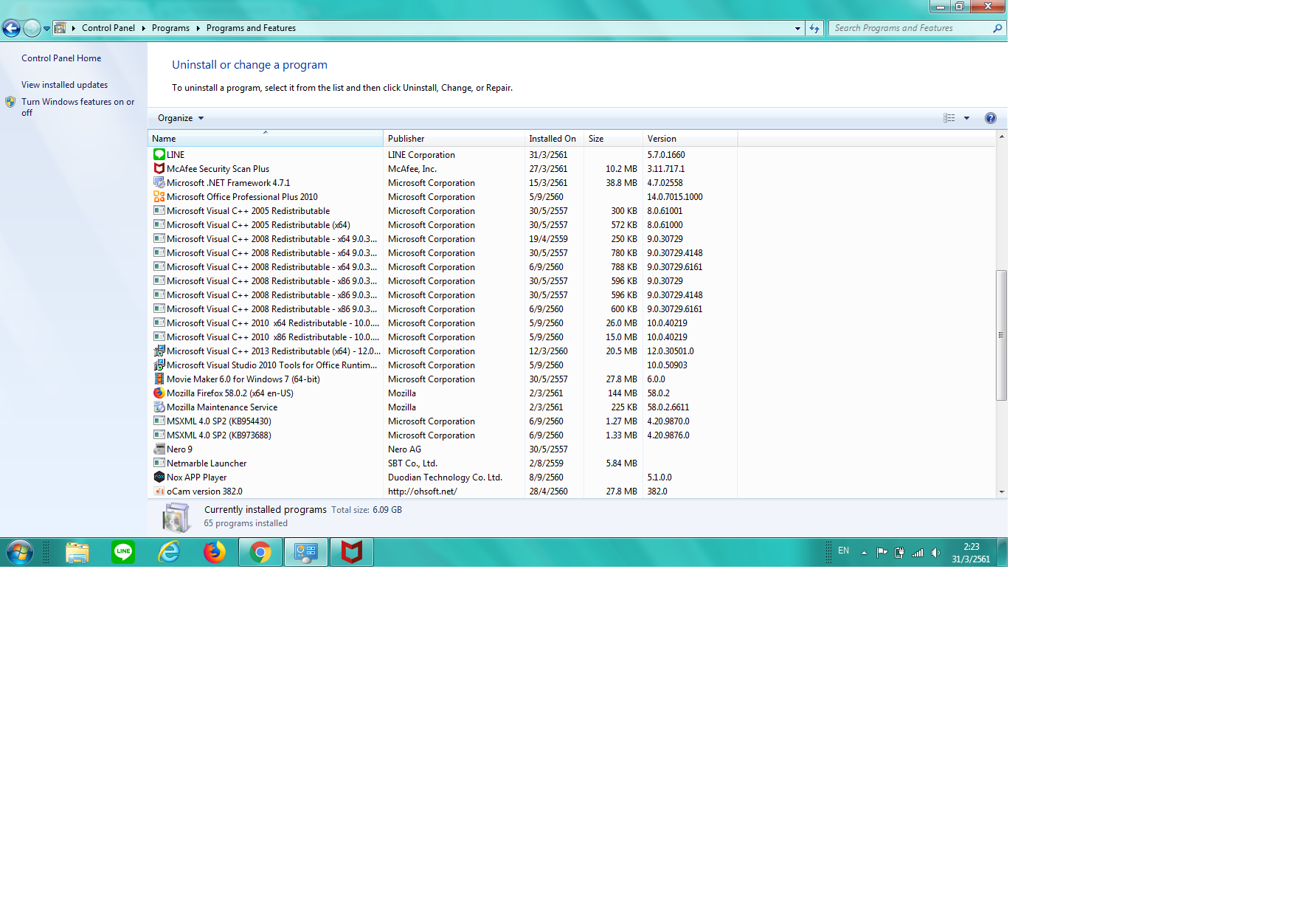
Task: Click the scroll down arrow of list
Action: (x=1001, y=491)
